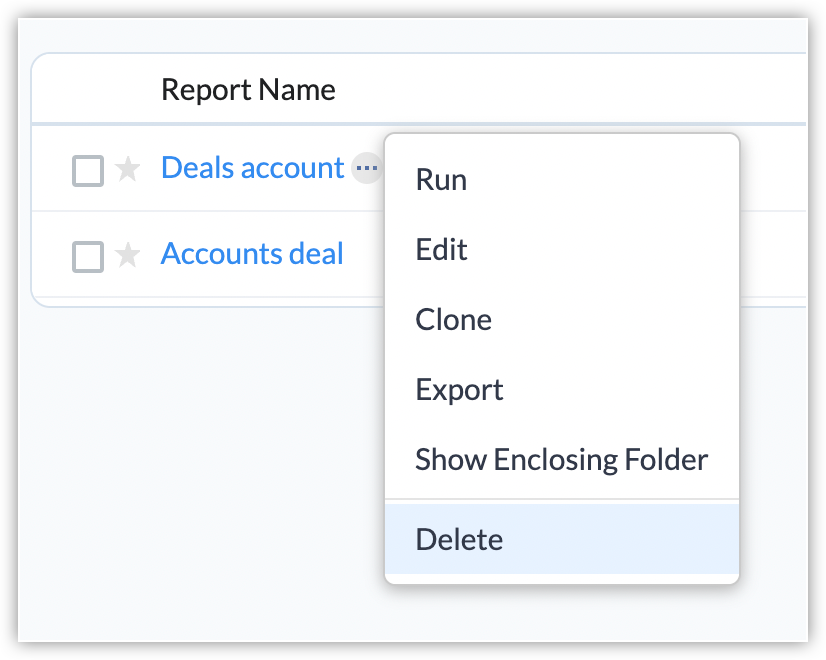
Task: Click empty gray area below the reports table
Action: 200,450
